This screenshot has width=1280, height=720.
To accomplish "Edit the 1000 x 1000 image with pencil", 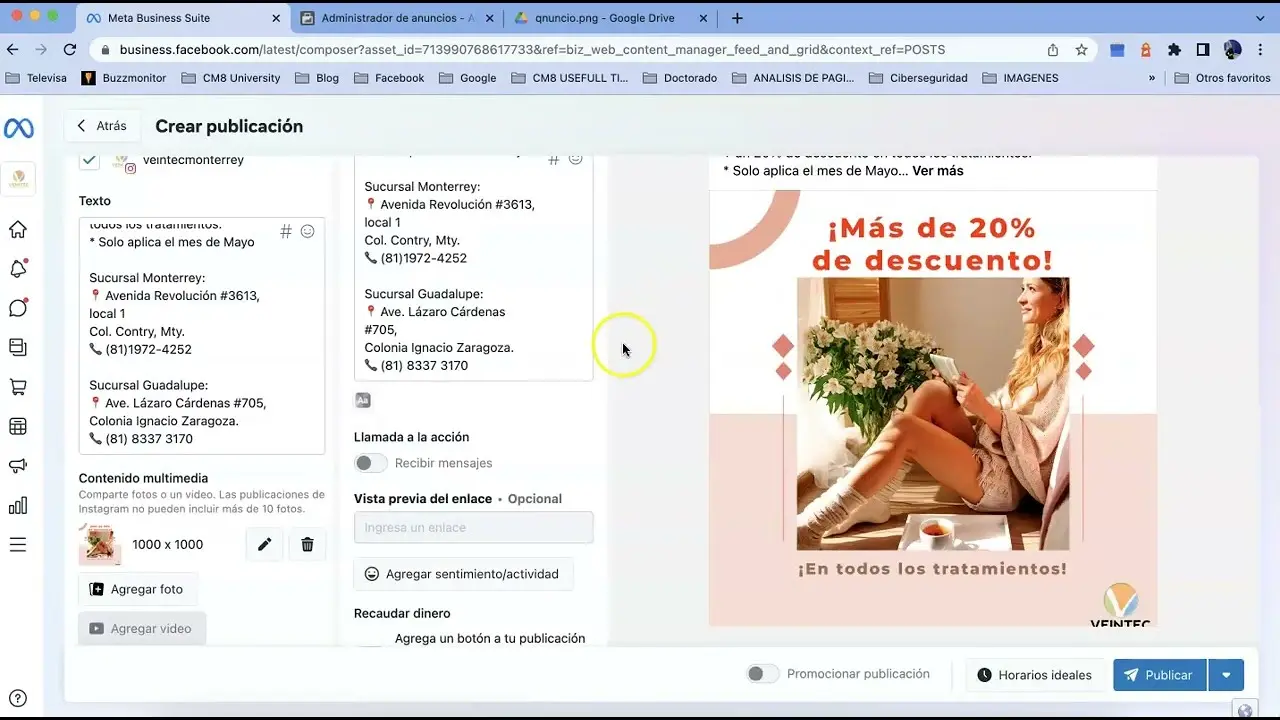I will pyautogui.click(x=264, y=544).
